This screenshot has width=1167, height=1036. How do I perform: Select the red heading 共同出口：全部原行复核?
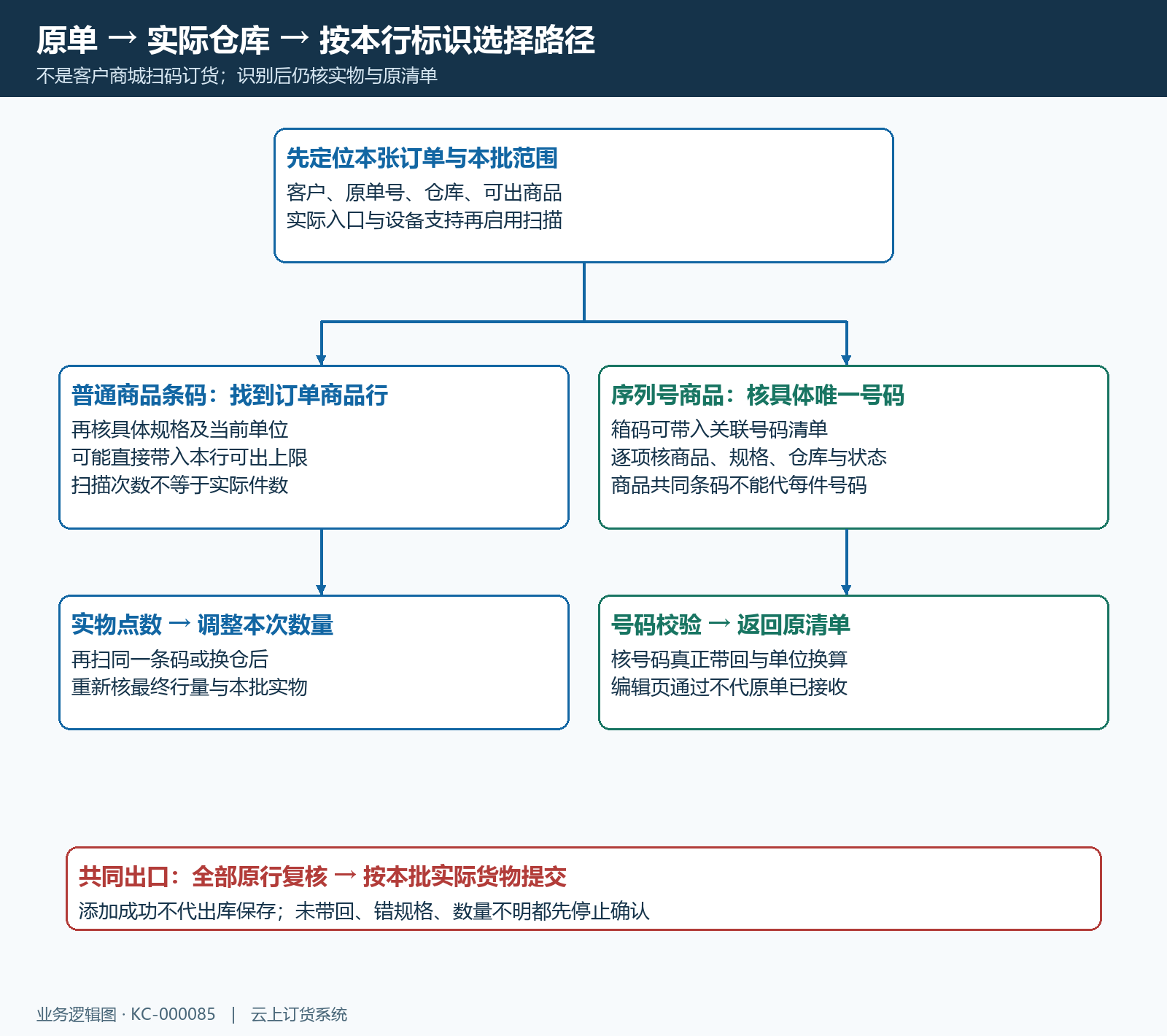click(x=203, y=877)
